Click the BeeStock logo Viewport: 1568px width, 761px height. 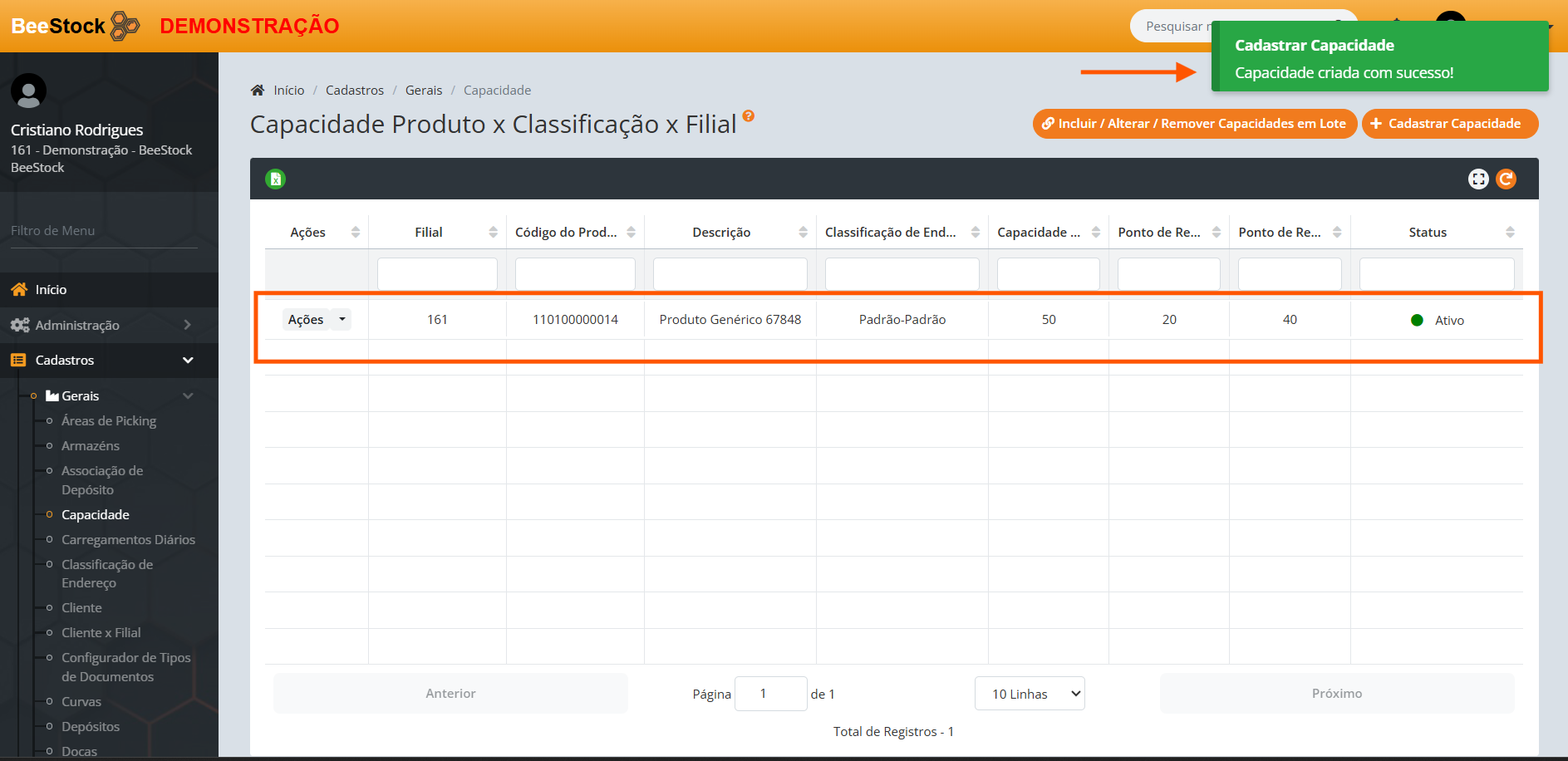(x=75, y=26)
